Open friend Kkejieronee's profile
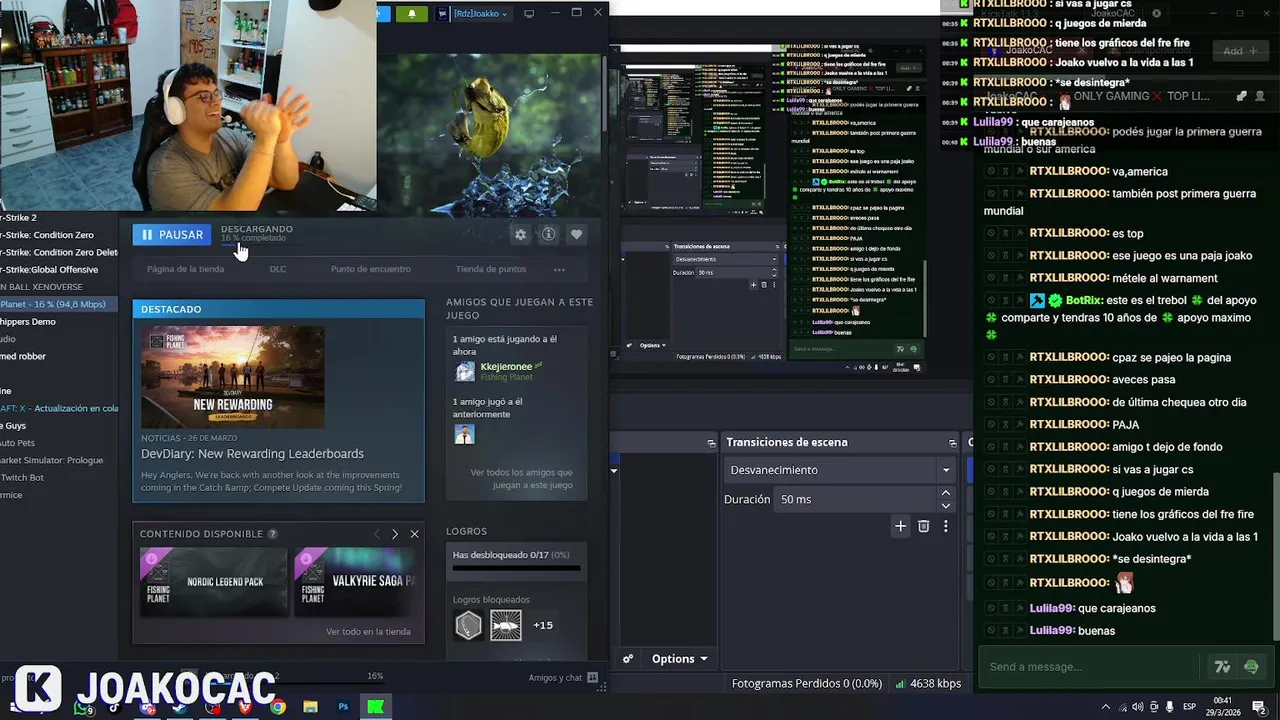1280x720 pixels. [x=506, y=366]
